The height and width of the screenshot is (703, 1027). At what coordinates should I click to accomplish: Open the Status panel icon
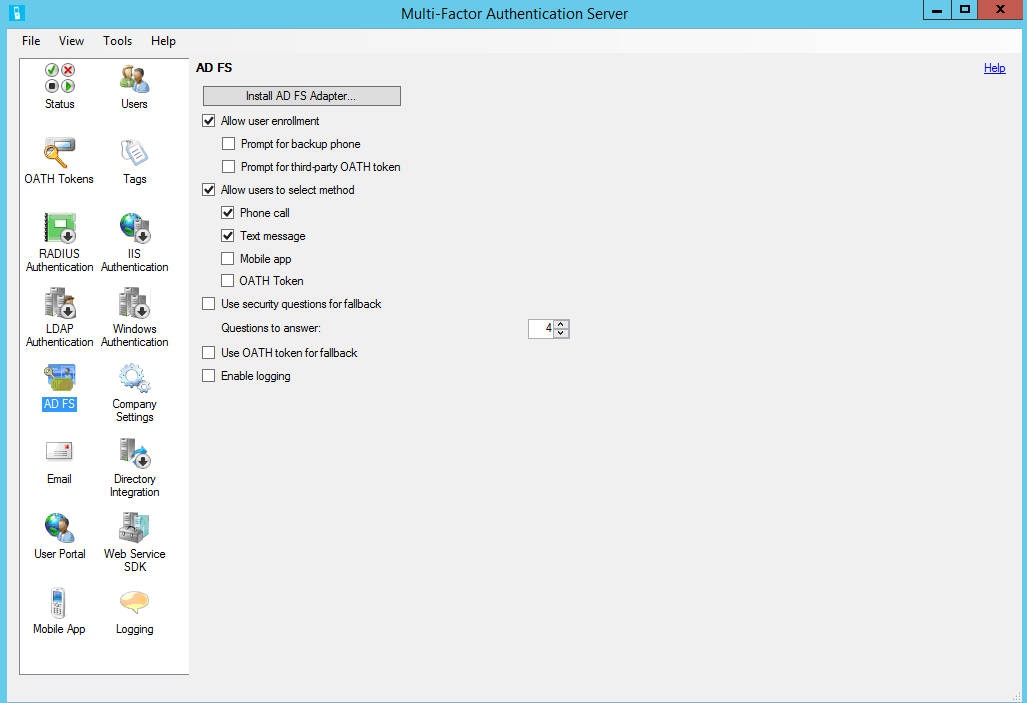(59, 85)
